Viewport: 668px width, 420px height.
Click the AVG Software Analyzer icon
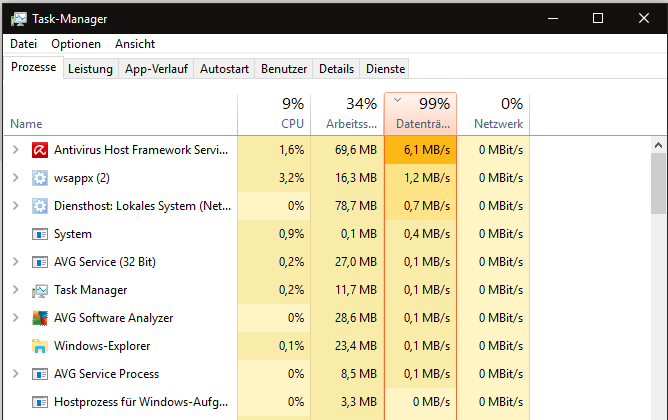[x=40, y=318]
